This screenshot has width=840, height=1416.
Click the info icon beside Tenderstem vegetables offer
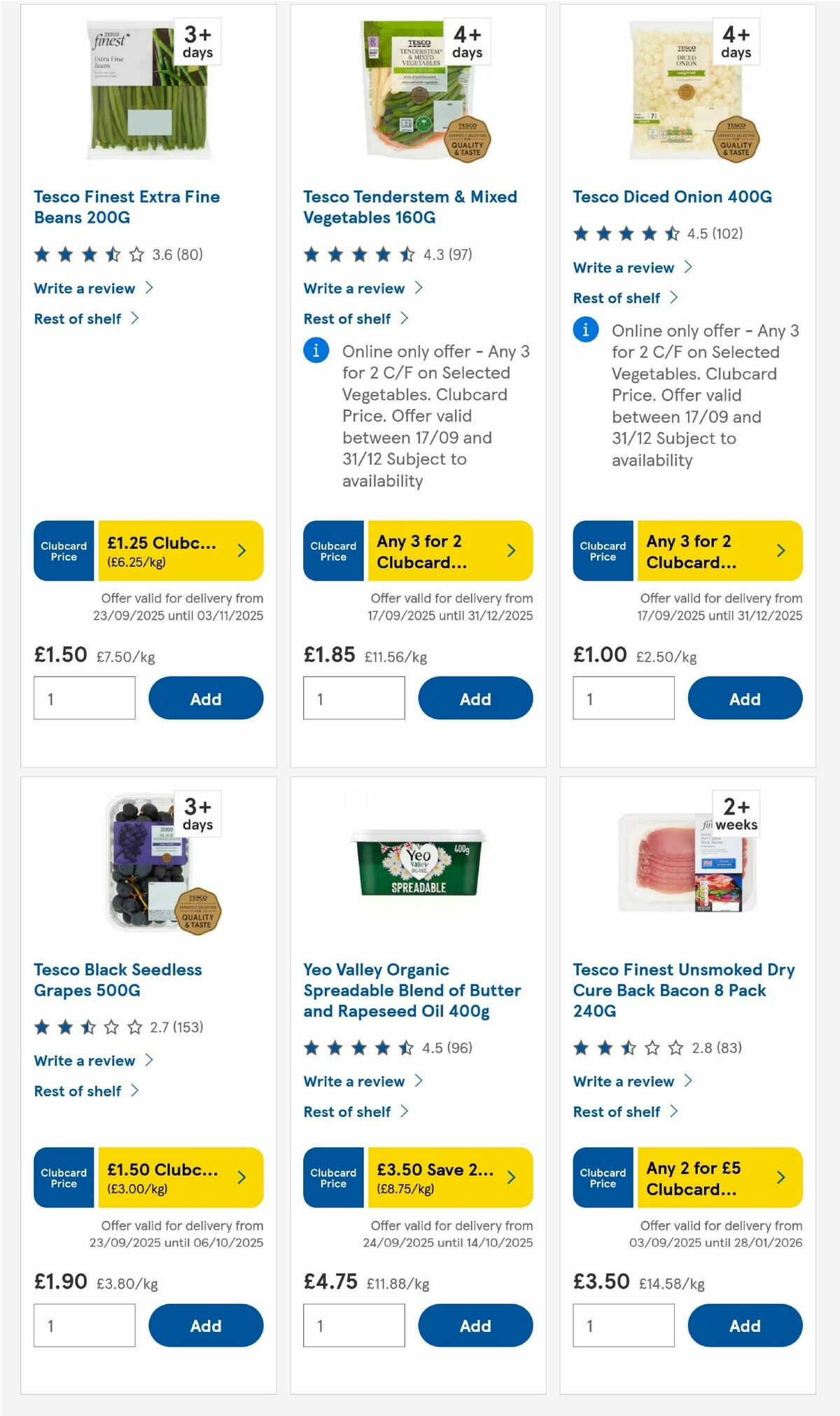(316, 351)
